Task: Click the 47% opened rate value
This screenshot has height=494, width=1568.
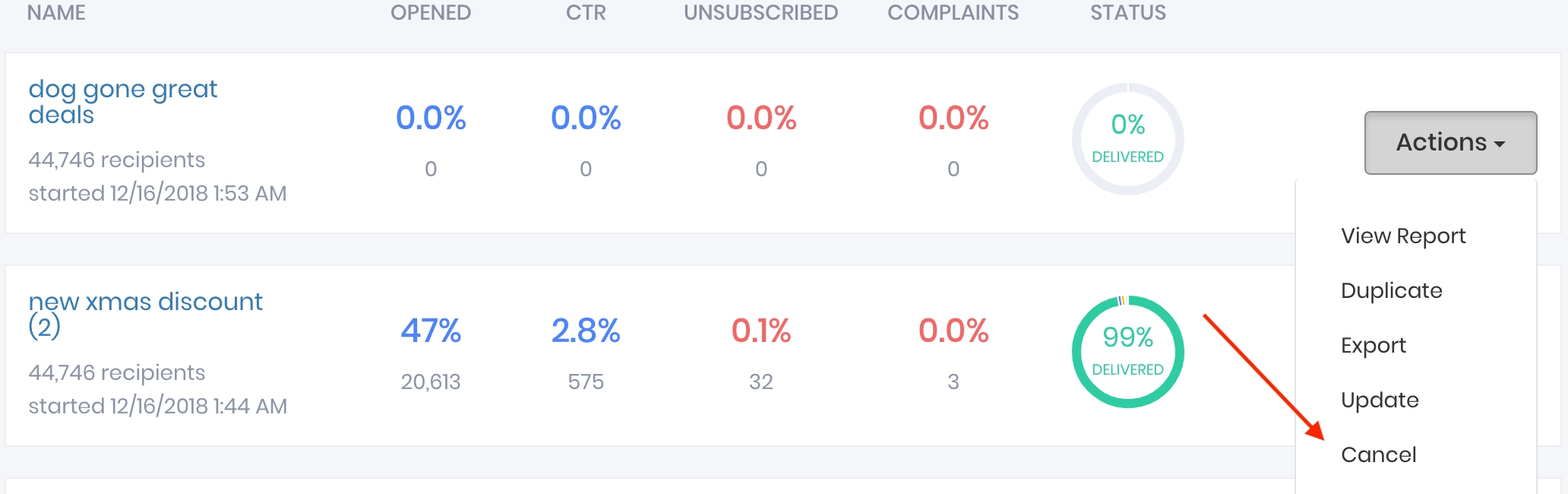Action: 431,331
